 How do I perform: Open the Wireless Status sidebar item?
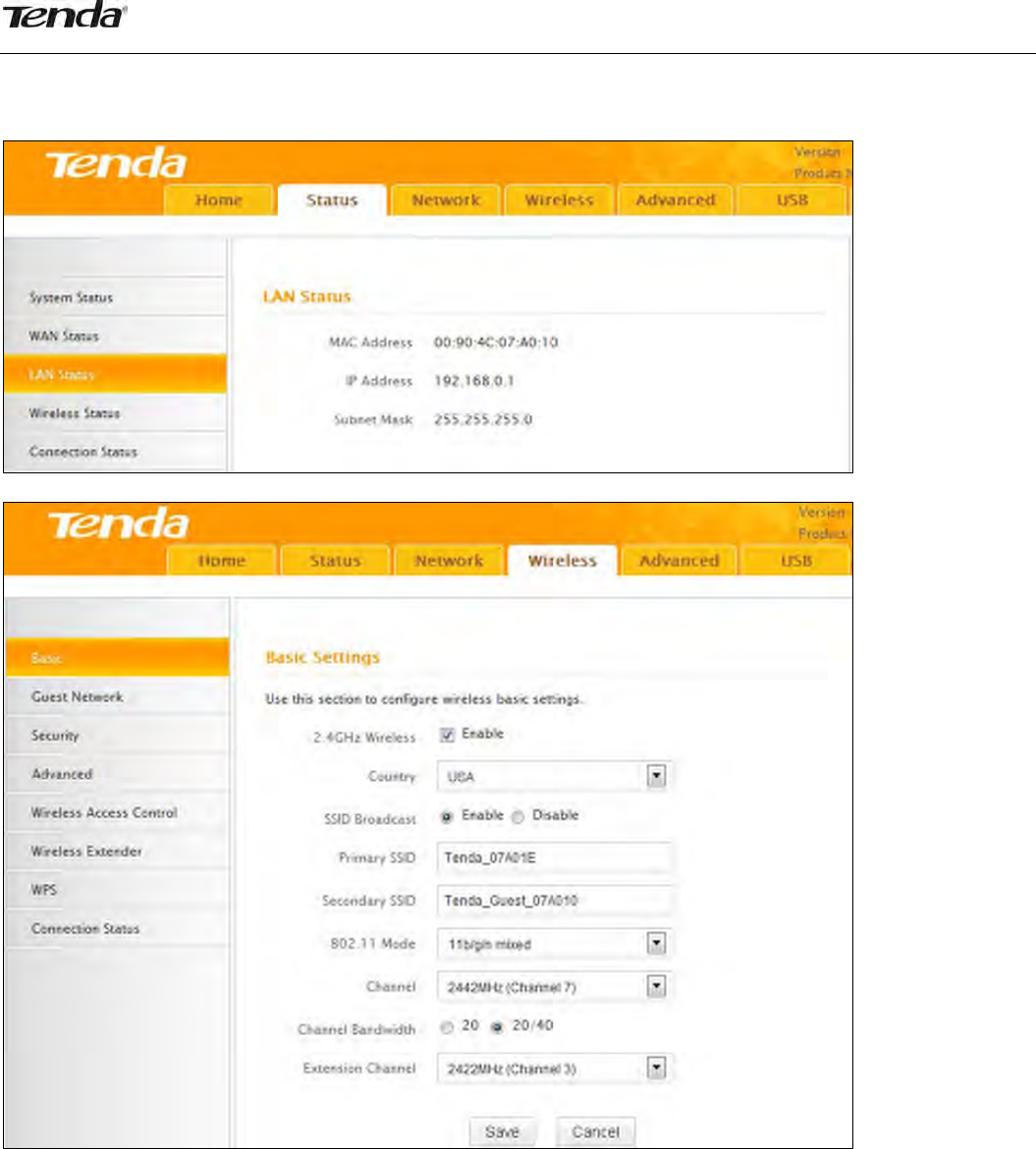click(115, 413)
